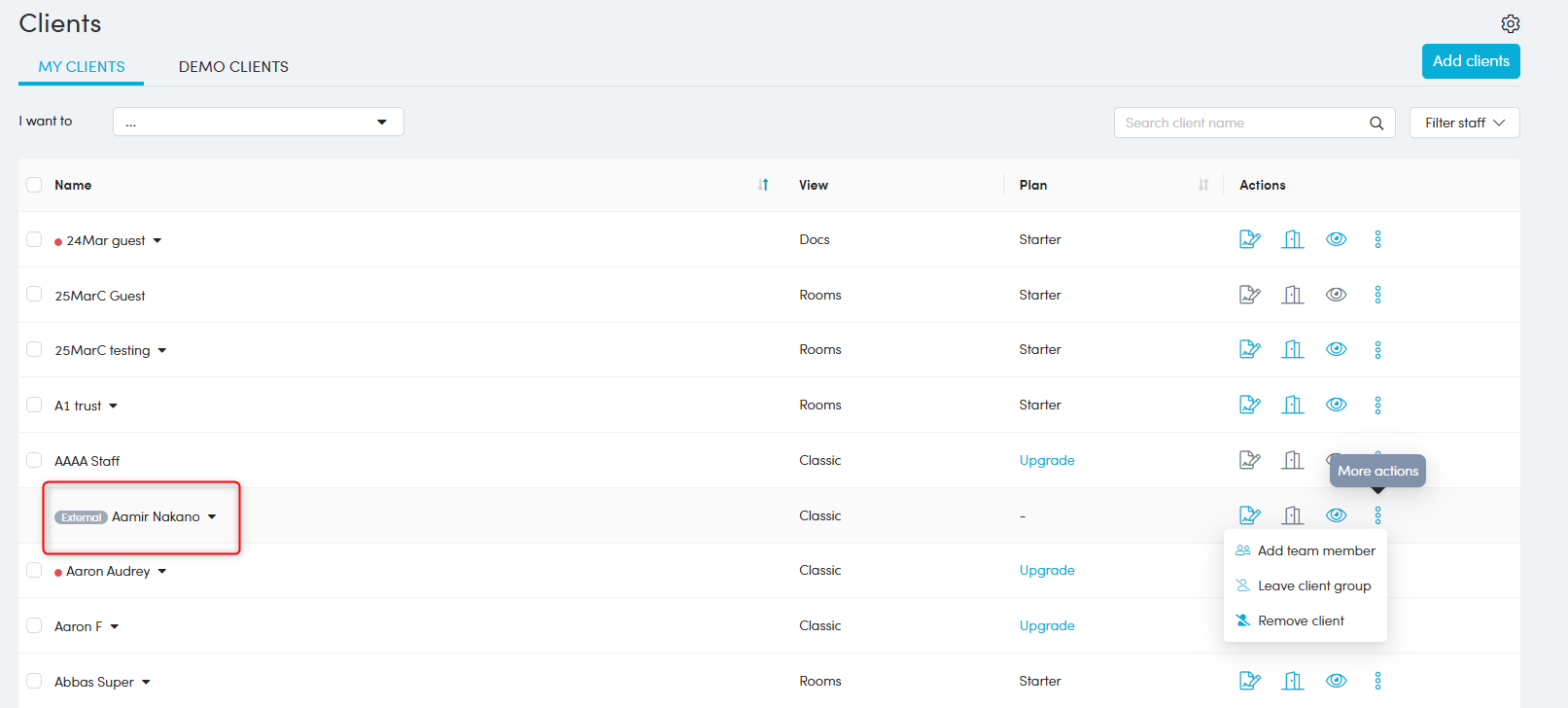Expand the Filter staff dropdown
The width and height of the screenshot is (1568, 708).
[1464, 123]
